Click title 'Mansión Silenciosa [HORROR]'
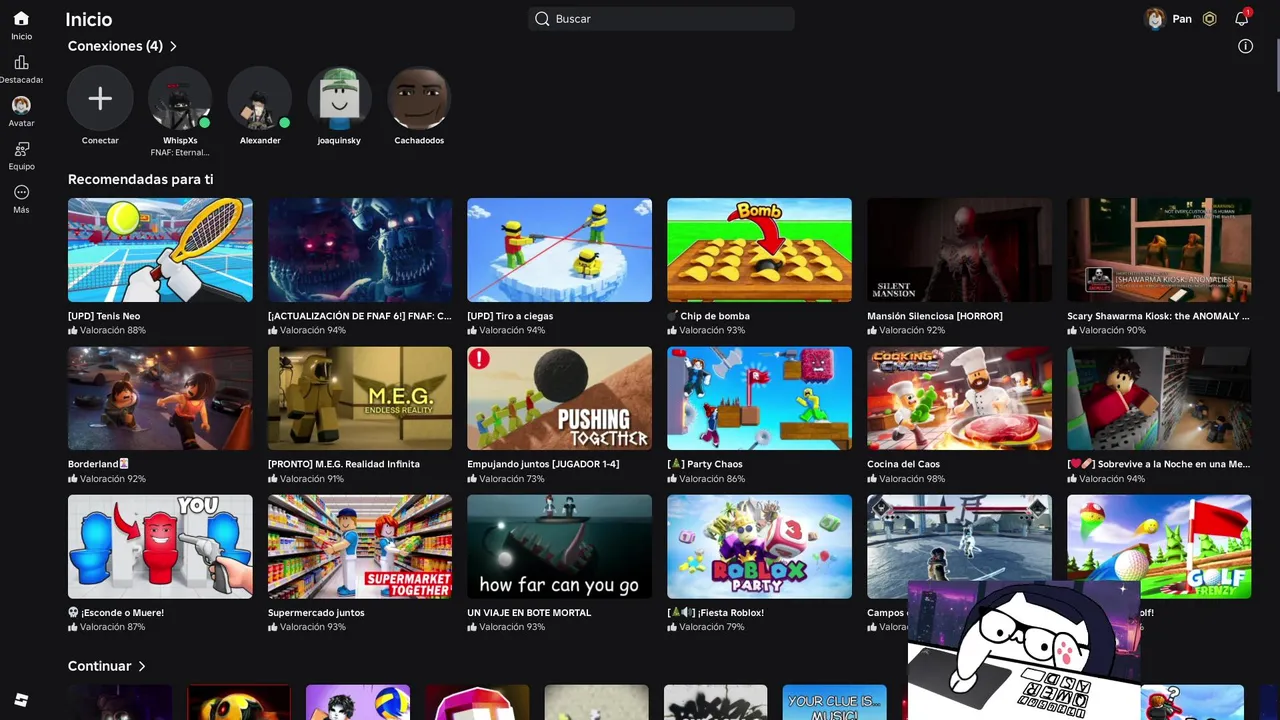Screen dimensions: 1280x720 coord(935,316)
